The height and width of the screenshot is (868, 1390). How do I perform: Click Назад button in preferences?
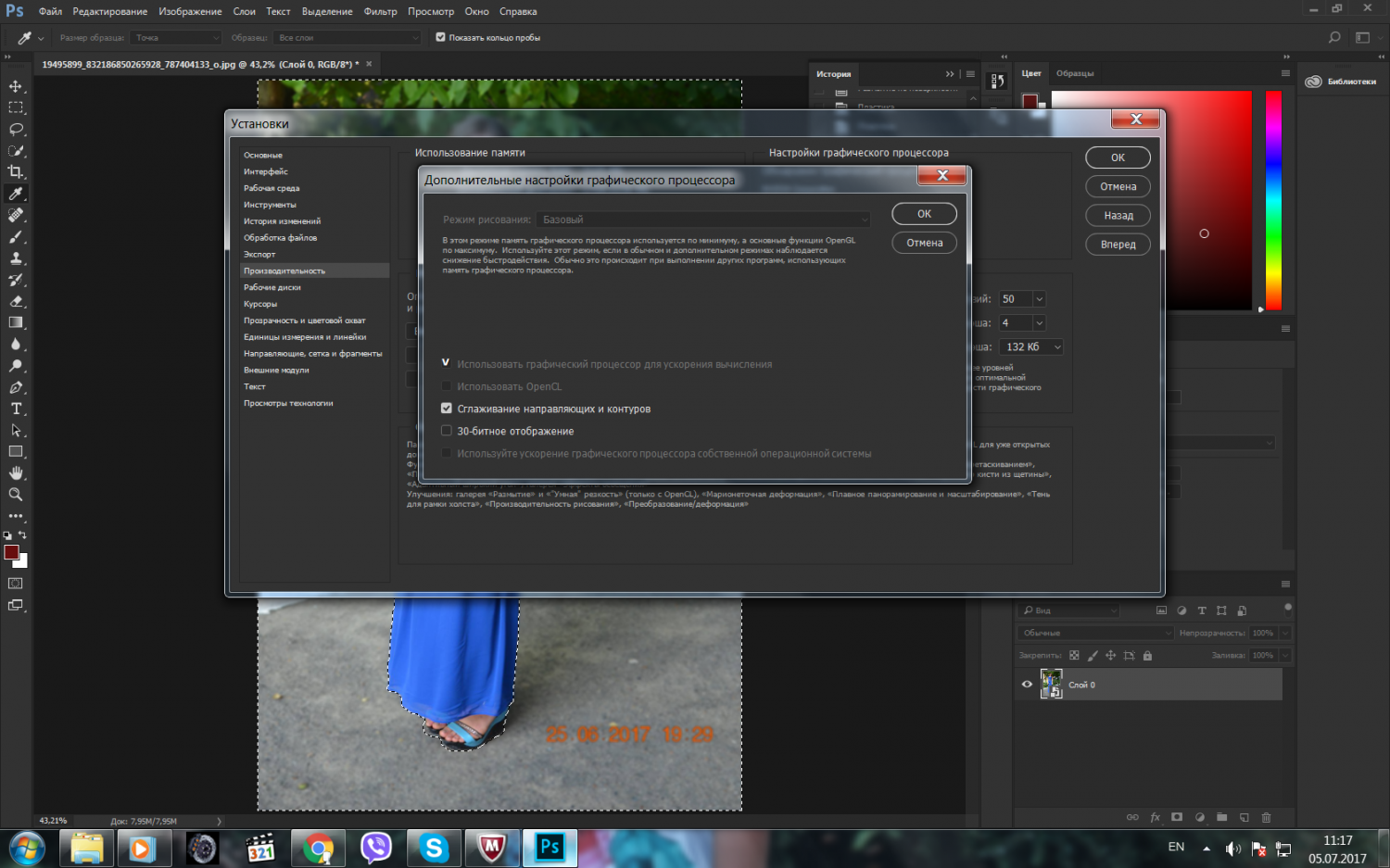pyautogui.click(x=1118, y=215)
